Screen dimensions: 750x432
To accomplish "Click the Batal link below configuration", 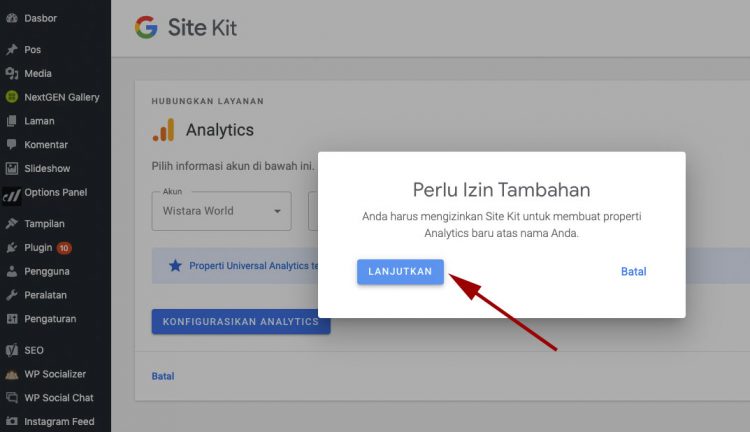I will [x=163, y=377].
